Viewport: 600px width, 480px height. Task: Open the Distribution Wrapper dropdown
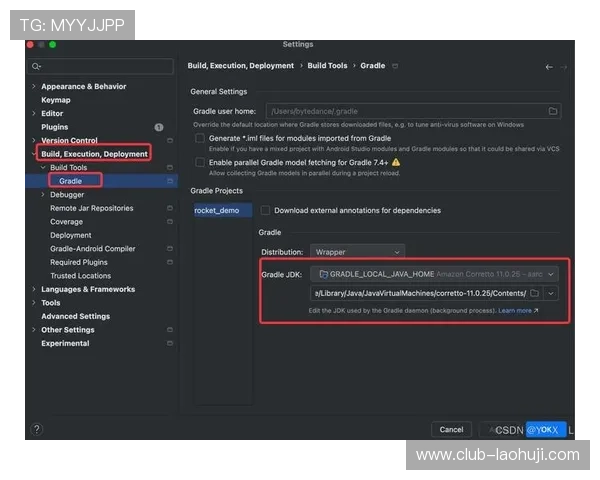[357, 252]
